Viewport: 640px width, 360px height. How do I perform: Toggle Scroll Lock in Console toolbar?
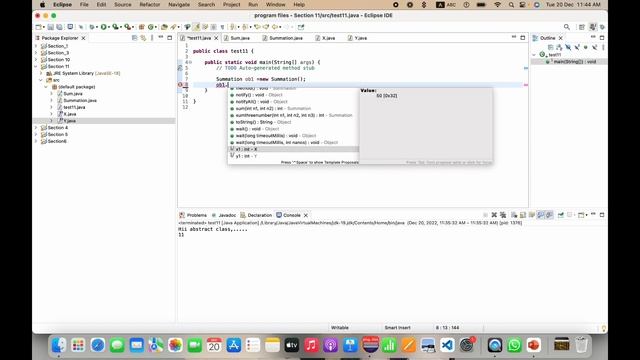(x=523, y=215)
